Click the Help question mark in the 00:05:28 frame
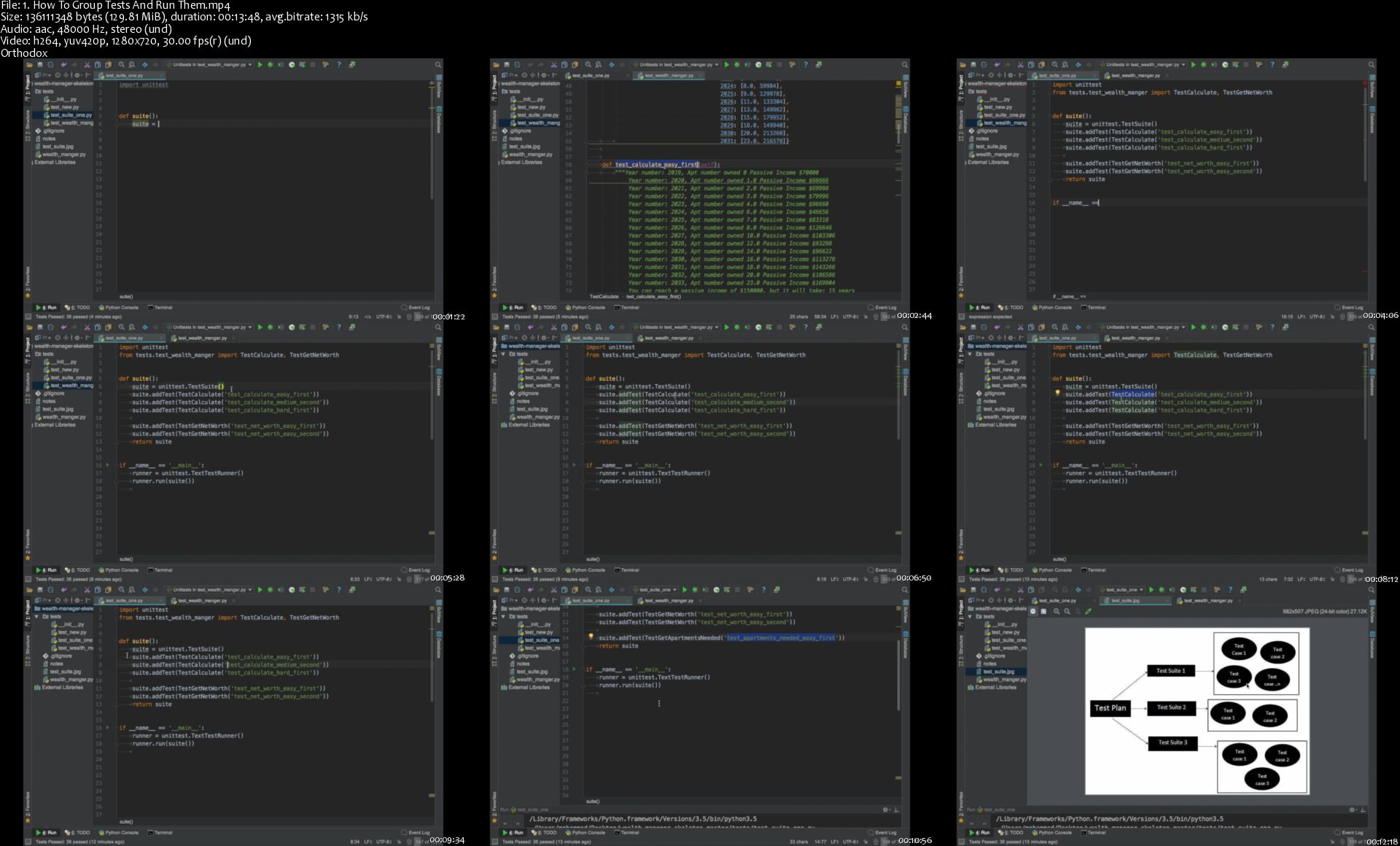Screen dimensions: 1400x846 coord(338,327)
